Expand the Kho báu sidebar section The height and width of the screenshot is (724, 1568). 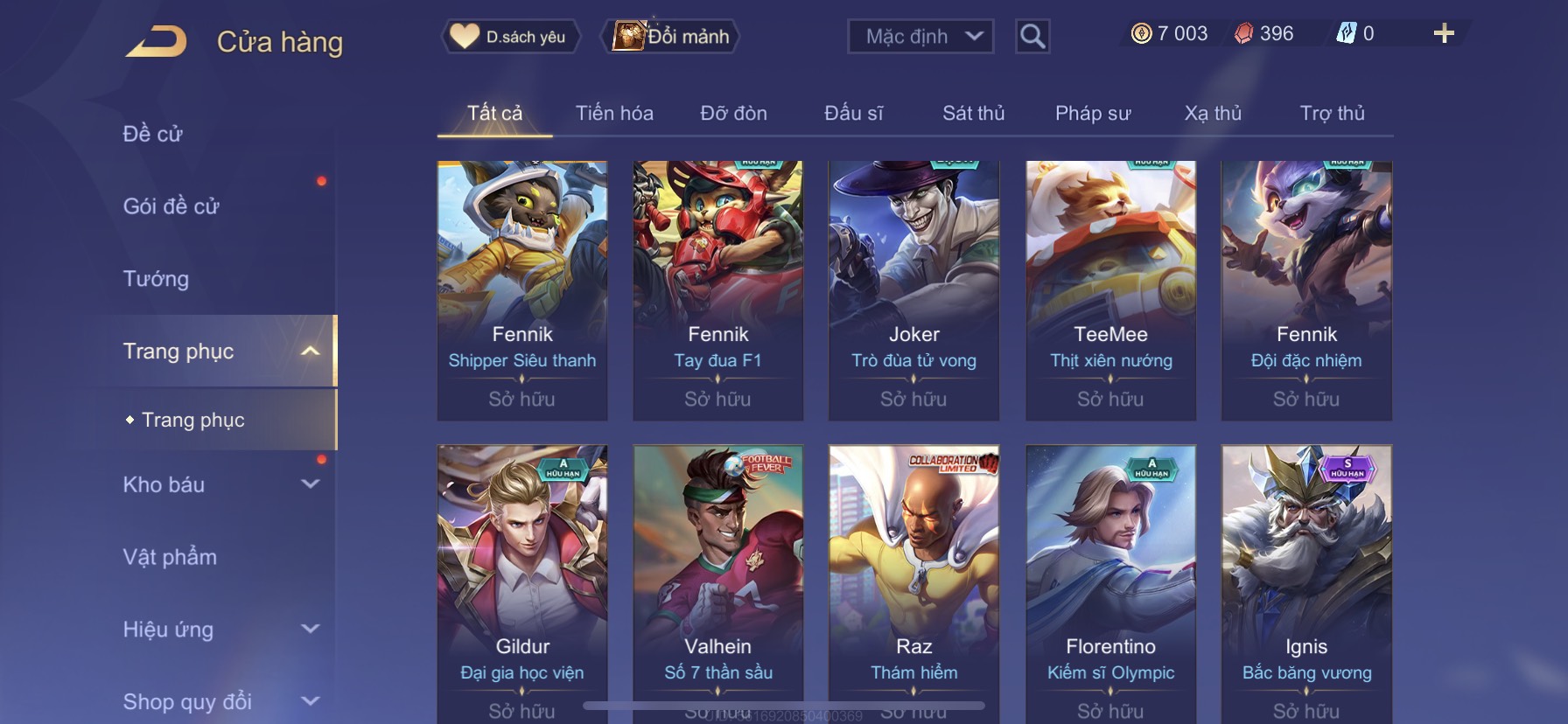pyautogui.click(x=311, y=484)
